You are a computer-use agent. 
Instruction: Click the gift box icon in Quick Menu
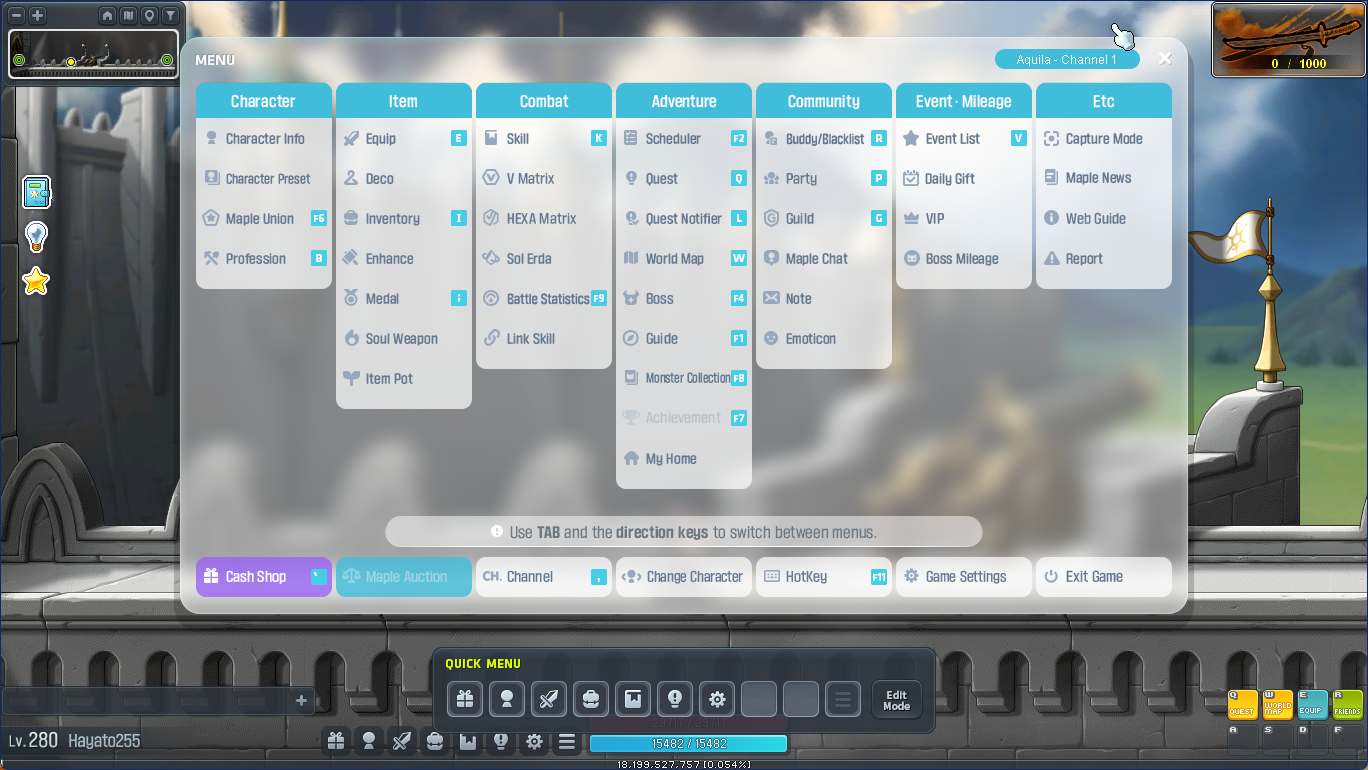point(465,699)
